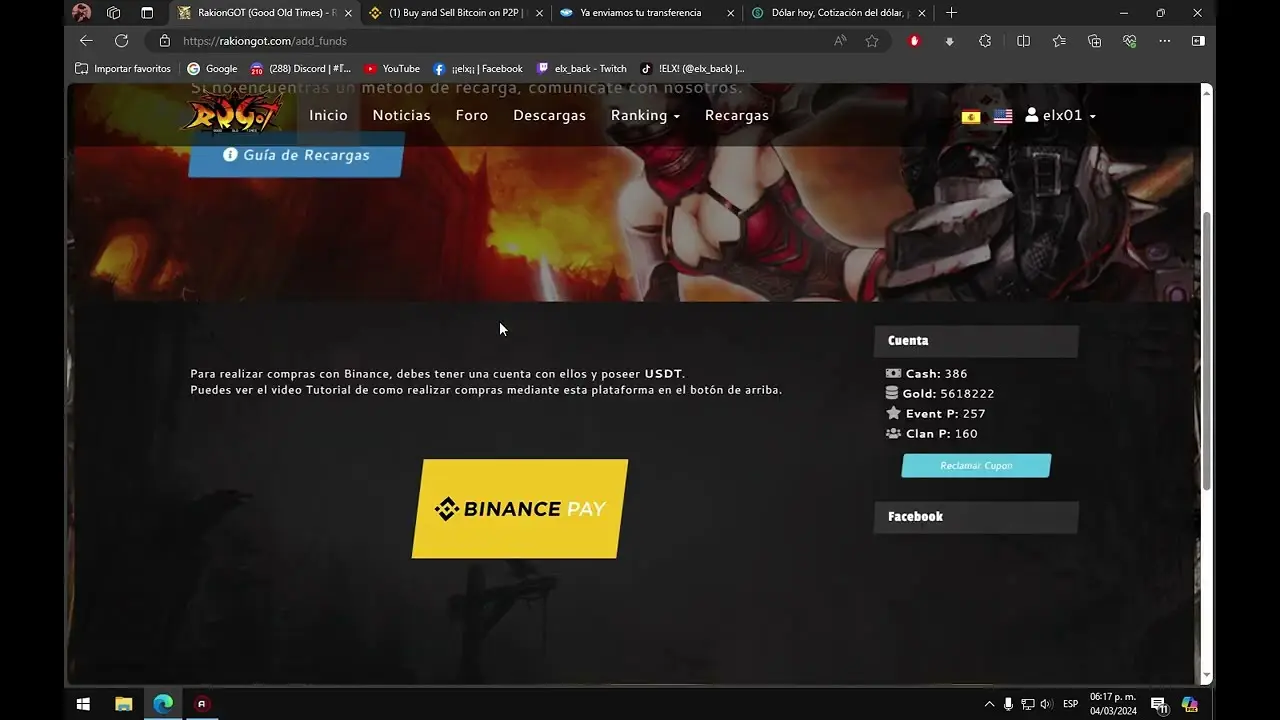This screenshot has height=720, width=1280.
Task: Go to Inicio in the site navigation
Action: 328,115
